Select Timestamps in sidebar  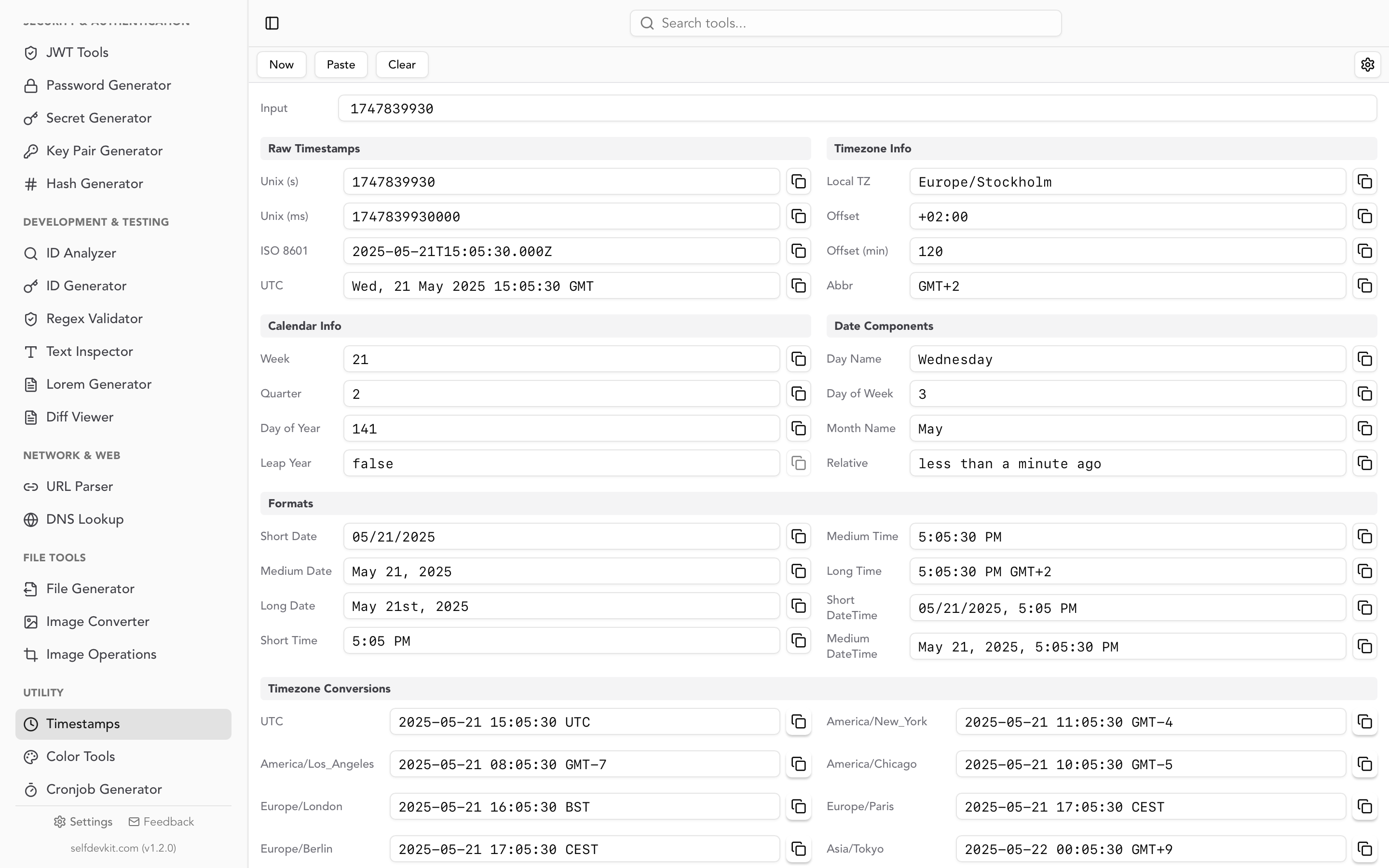click(123, 724)
